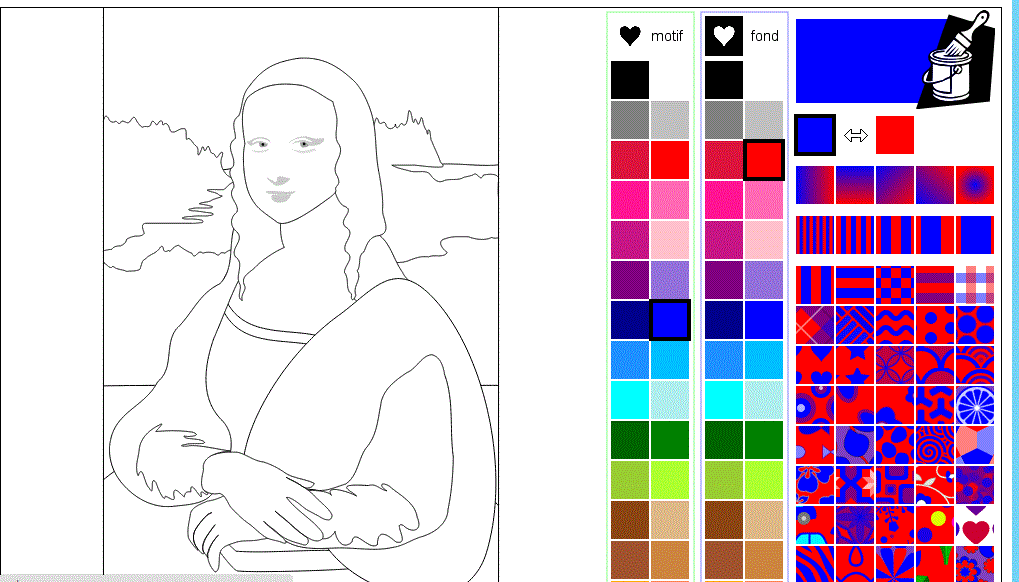Viewport: 1019px width, 582px height.
Task: Select the citrus slice wheel pattern
Action: coord(975,405)
